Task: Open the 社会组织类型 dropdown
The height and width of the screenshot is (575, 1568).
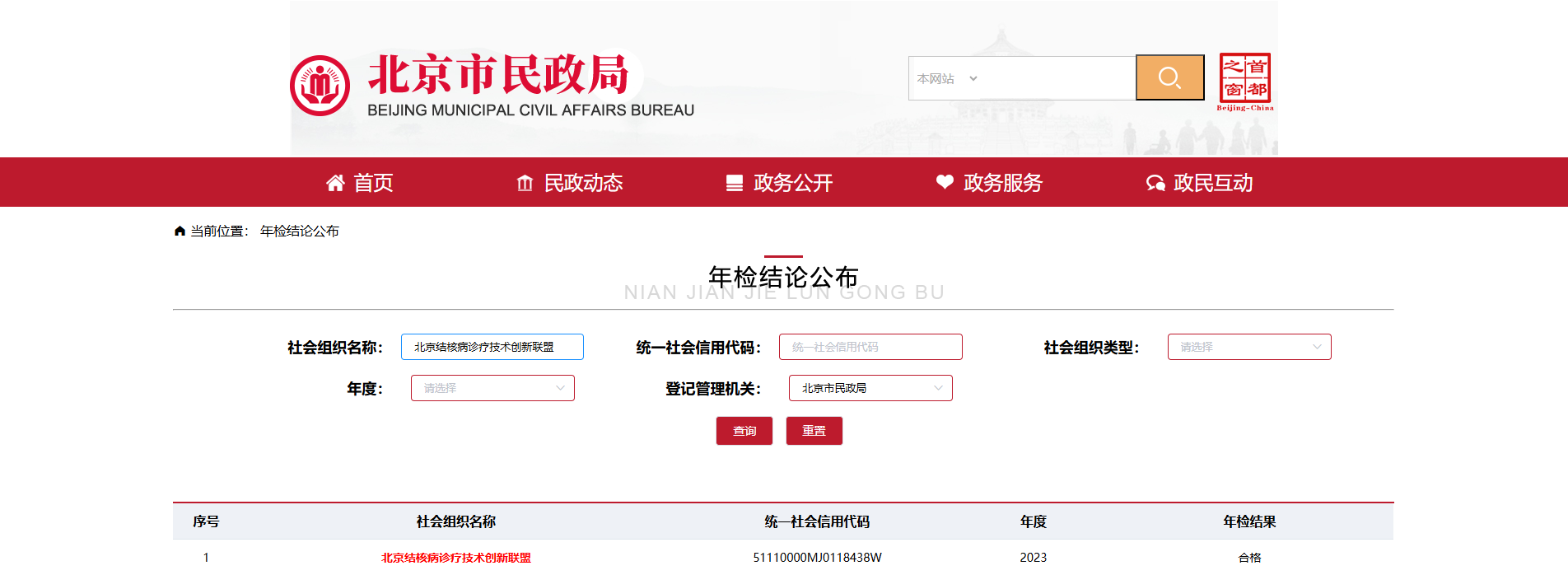Action: coord(1248,347)
